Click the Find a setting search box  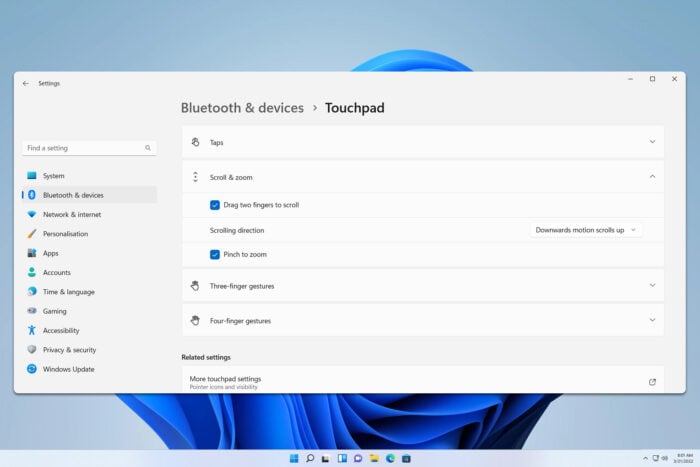[x=85, y=148]
